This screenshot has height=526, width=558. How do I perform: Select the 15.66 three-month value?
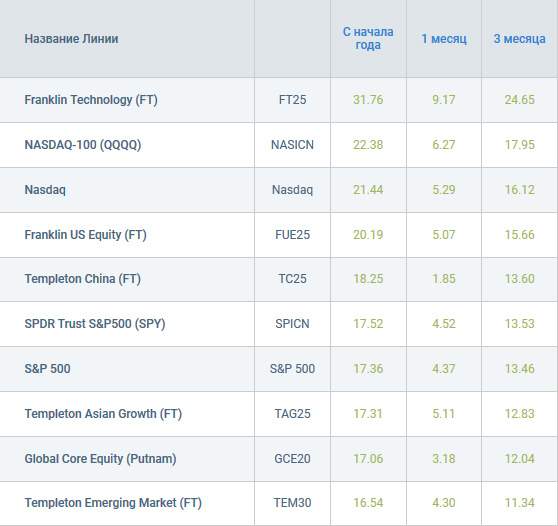coord(520,235)
